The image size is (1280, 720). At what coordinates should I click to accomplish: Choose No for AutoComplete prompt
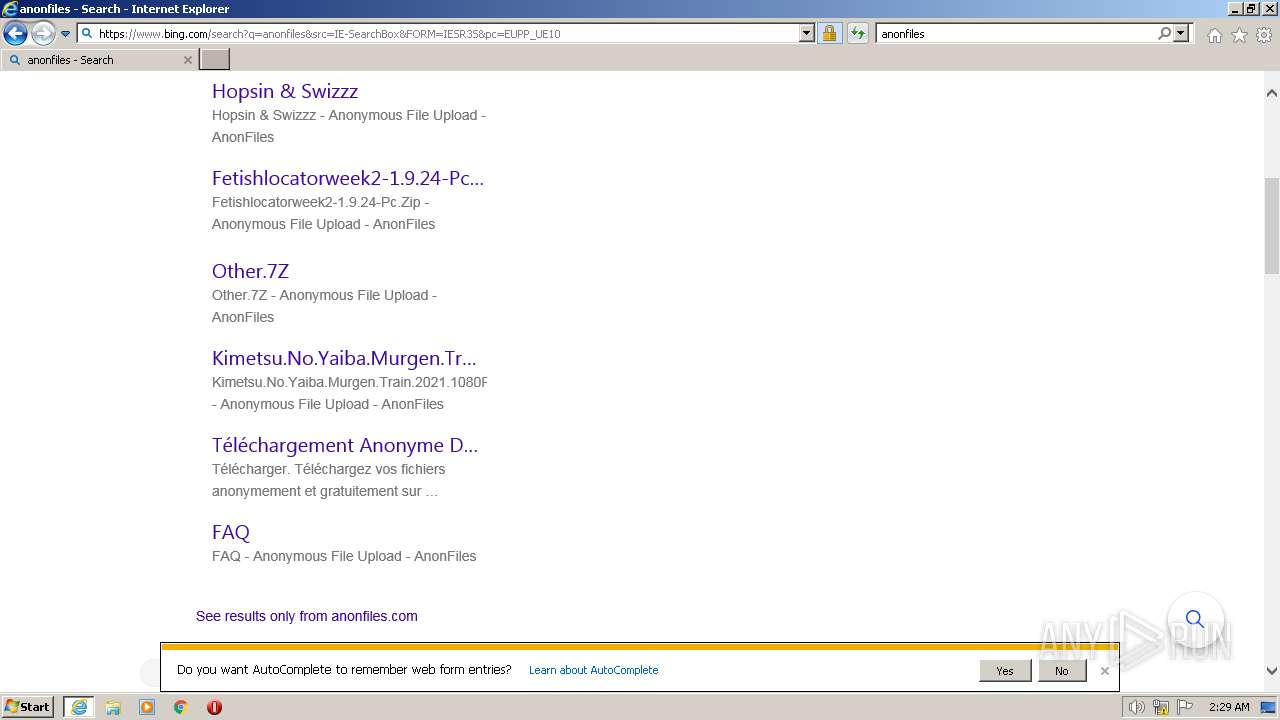(x=1061, y=671)
